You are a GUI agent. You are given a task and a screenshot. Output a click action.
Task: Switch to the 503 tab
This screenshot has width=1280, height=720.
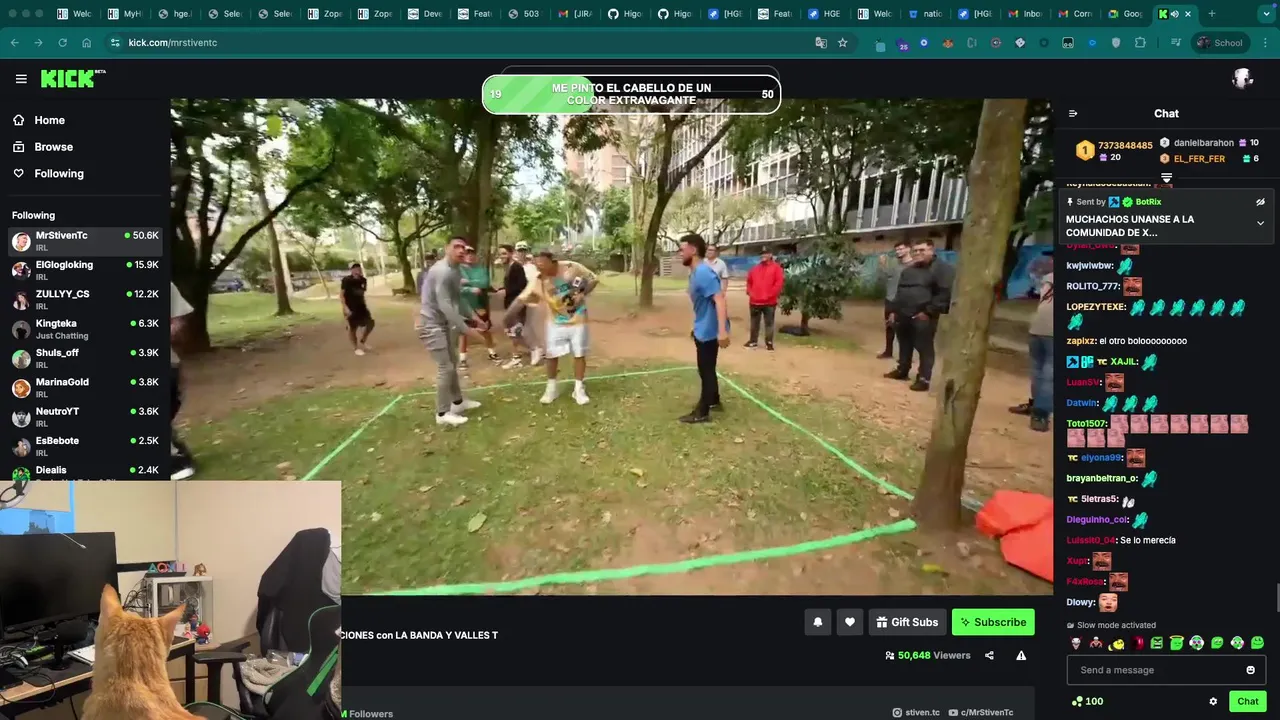[523, 14]
